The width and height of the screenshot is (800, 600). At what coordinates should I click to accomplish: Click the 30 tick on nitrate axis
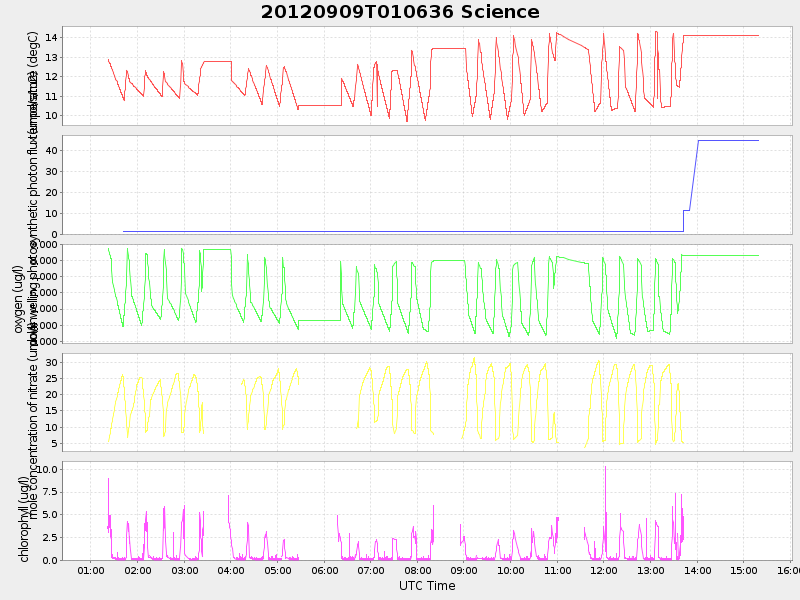[x=52, y=362]
